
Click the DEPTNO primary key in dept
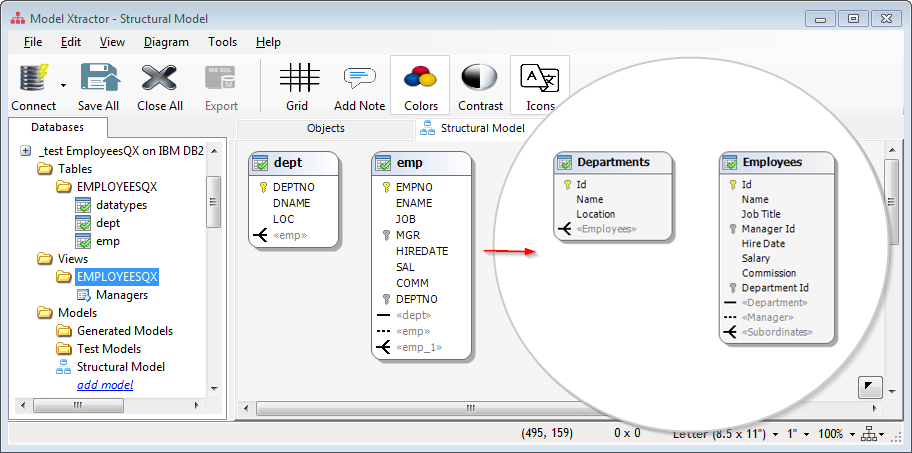coord(293,187)
